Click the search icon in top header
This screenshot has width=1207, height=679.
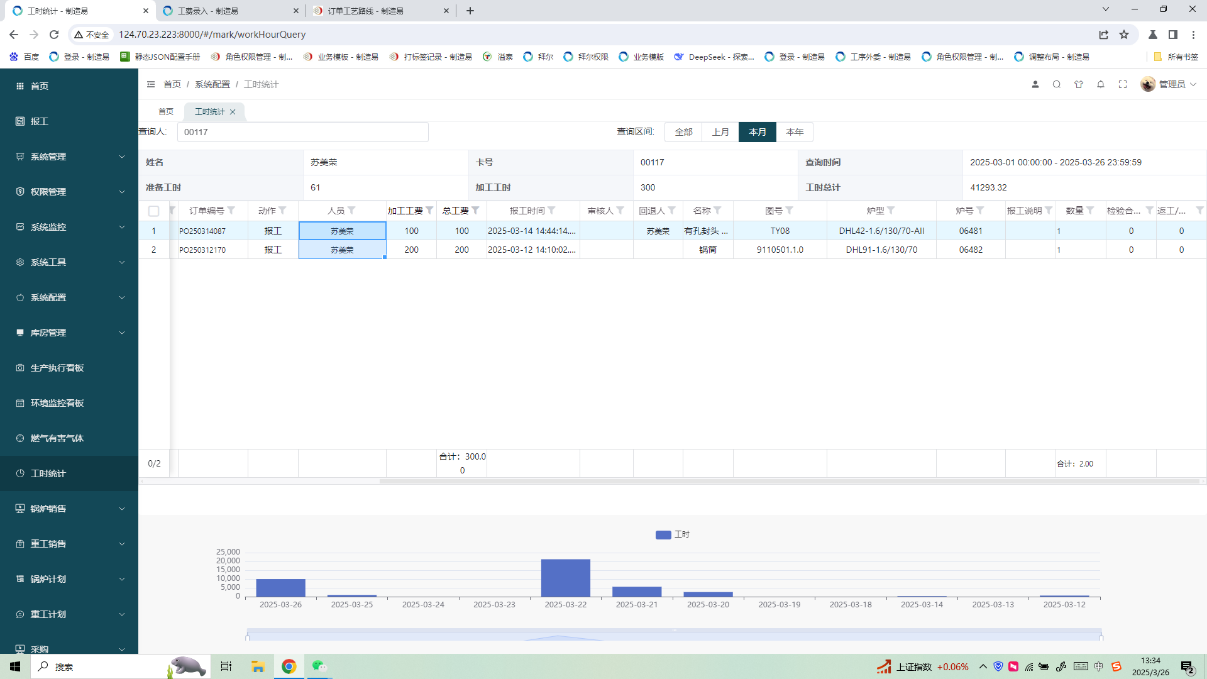pos(1056,85)
